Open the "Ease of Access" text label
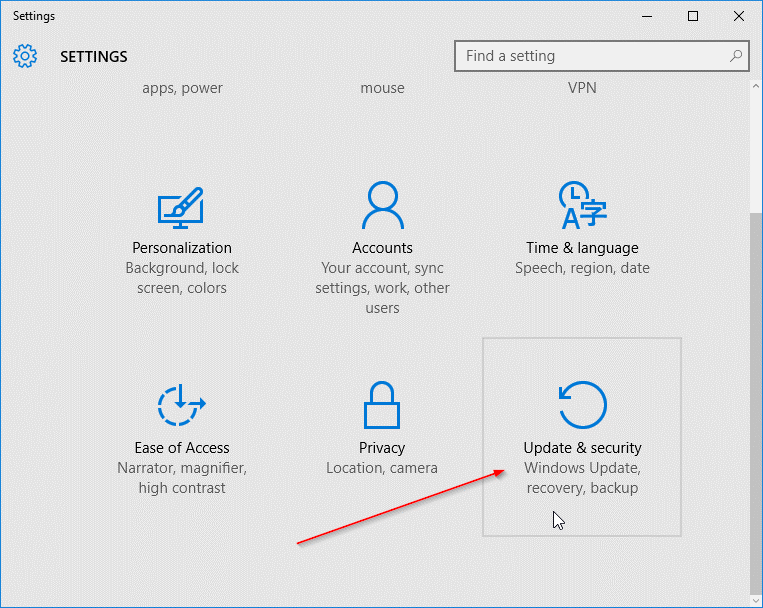Viewport: 763px width, 608px height. [182, 448]
